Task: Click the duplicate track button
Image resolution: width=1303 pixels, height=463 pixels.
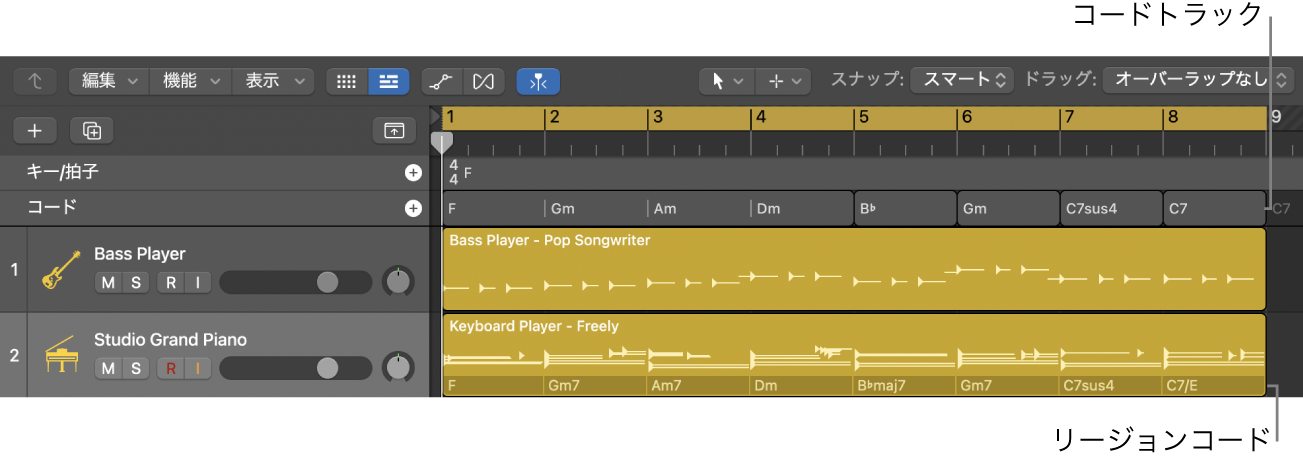Action: pyautogui.click(x=91, y=130)
